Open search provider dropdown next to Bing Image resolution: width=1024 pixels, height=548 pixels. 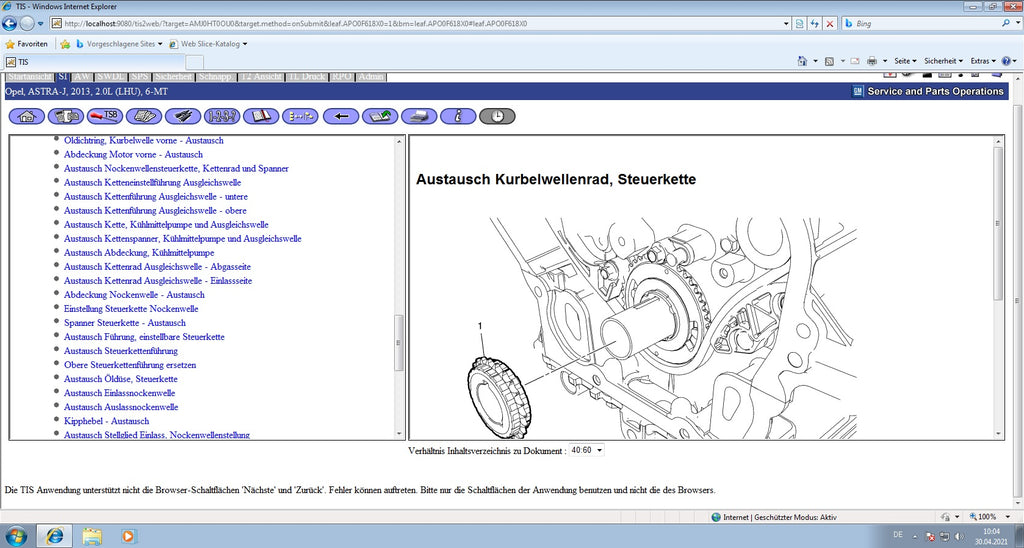click(1016, 24)
